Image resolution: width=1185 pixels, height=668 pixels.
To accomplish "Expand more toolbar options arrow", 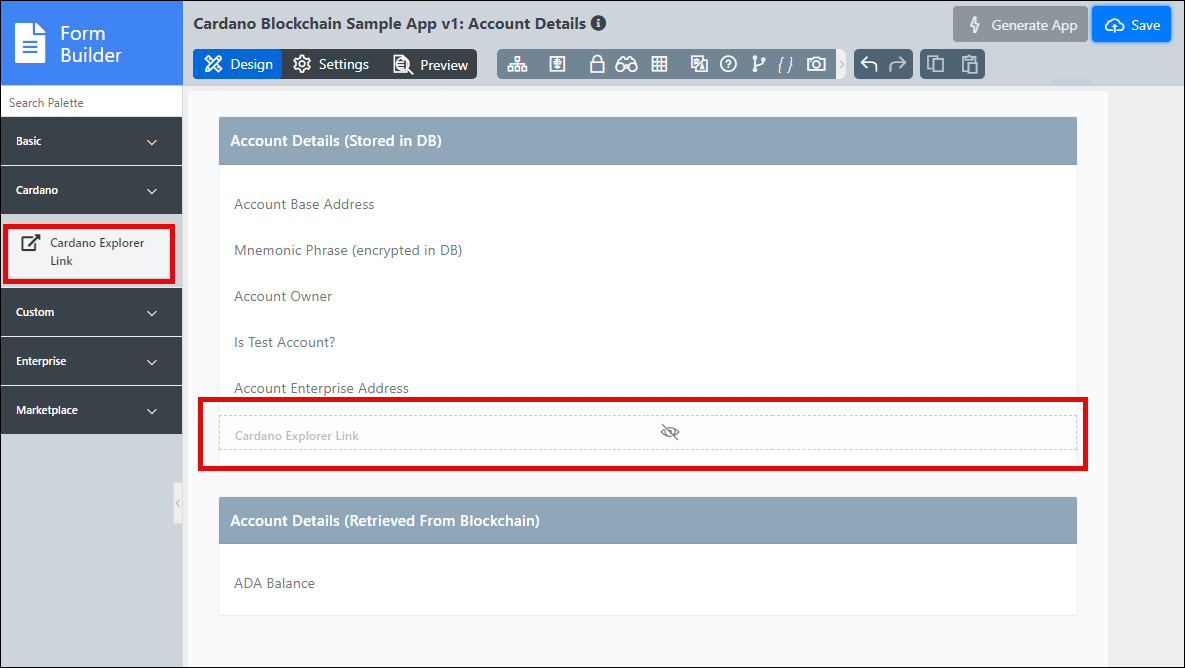I will [841, 64].
